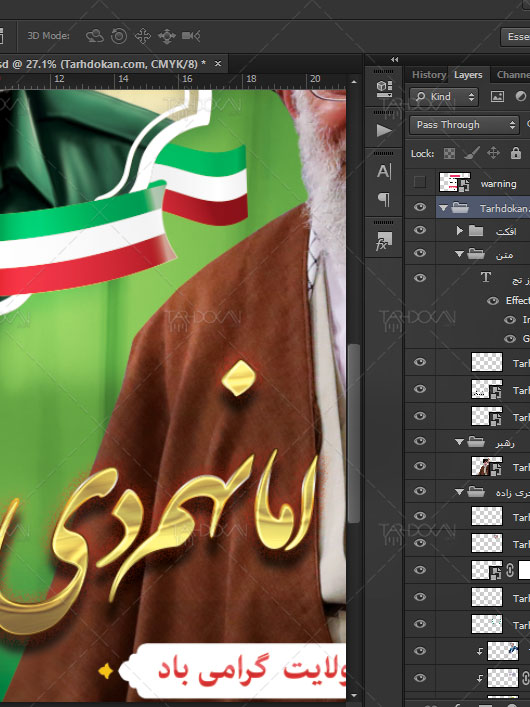
Task: Click the white layer mask thumbnail
Action: tap(524, 570)
